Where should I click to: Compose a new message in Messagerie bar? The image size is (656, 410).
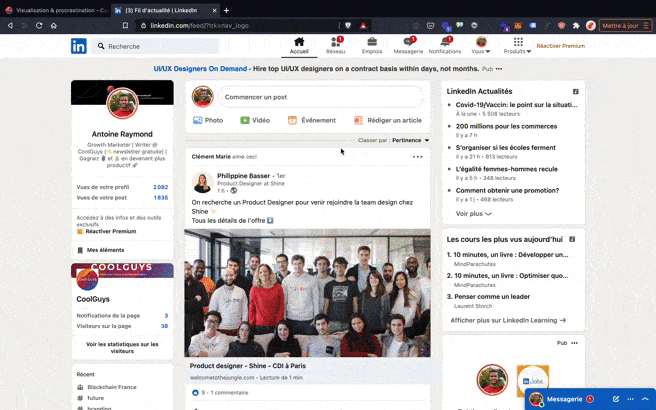[x=616, y=399]
